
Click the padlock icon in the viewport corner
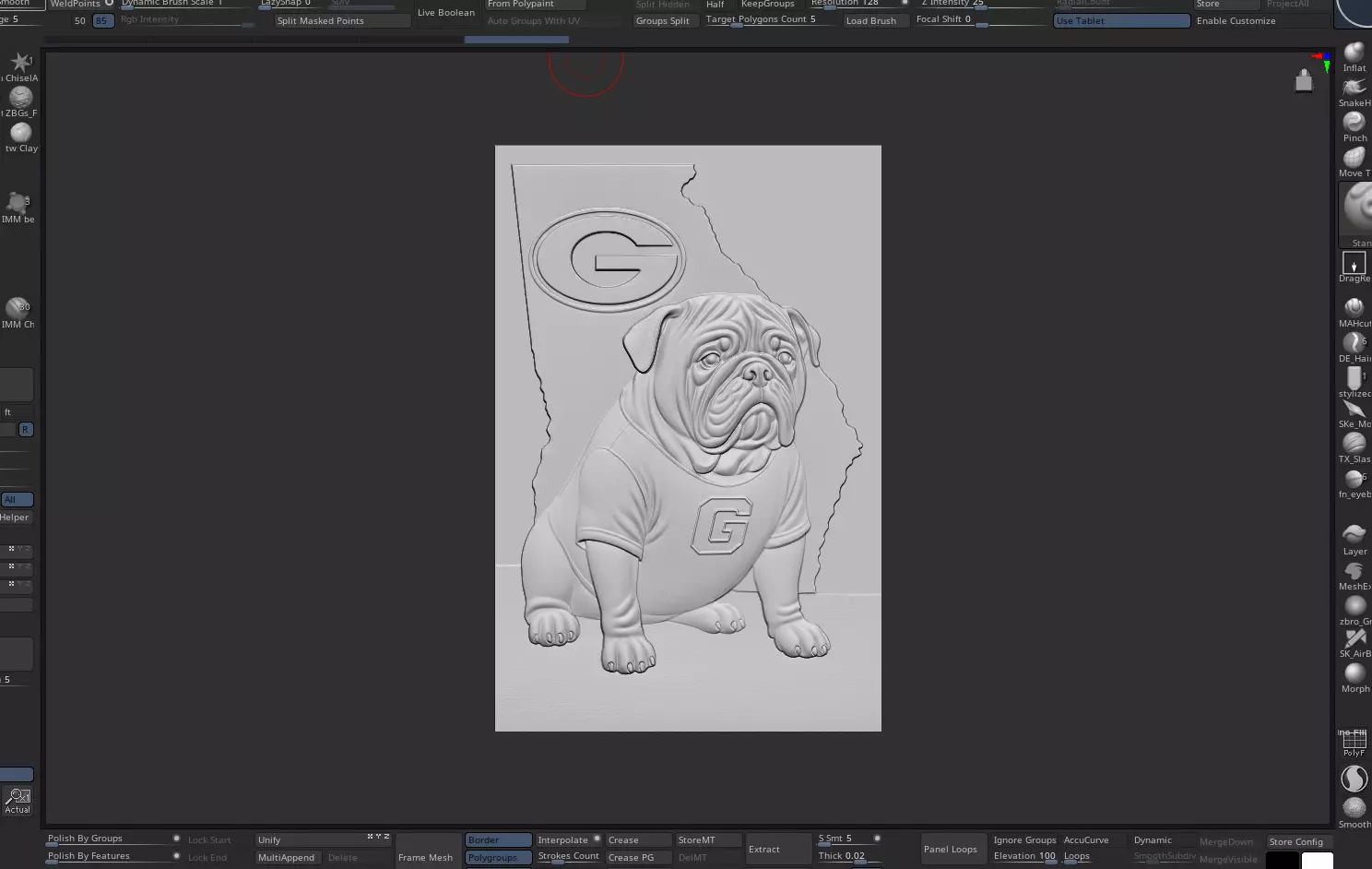click(1304, 81)
